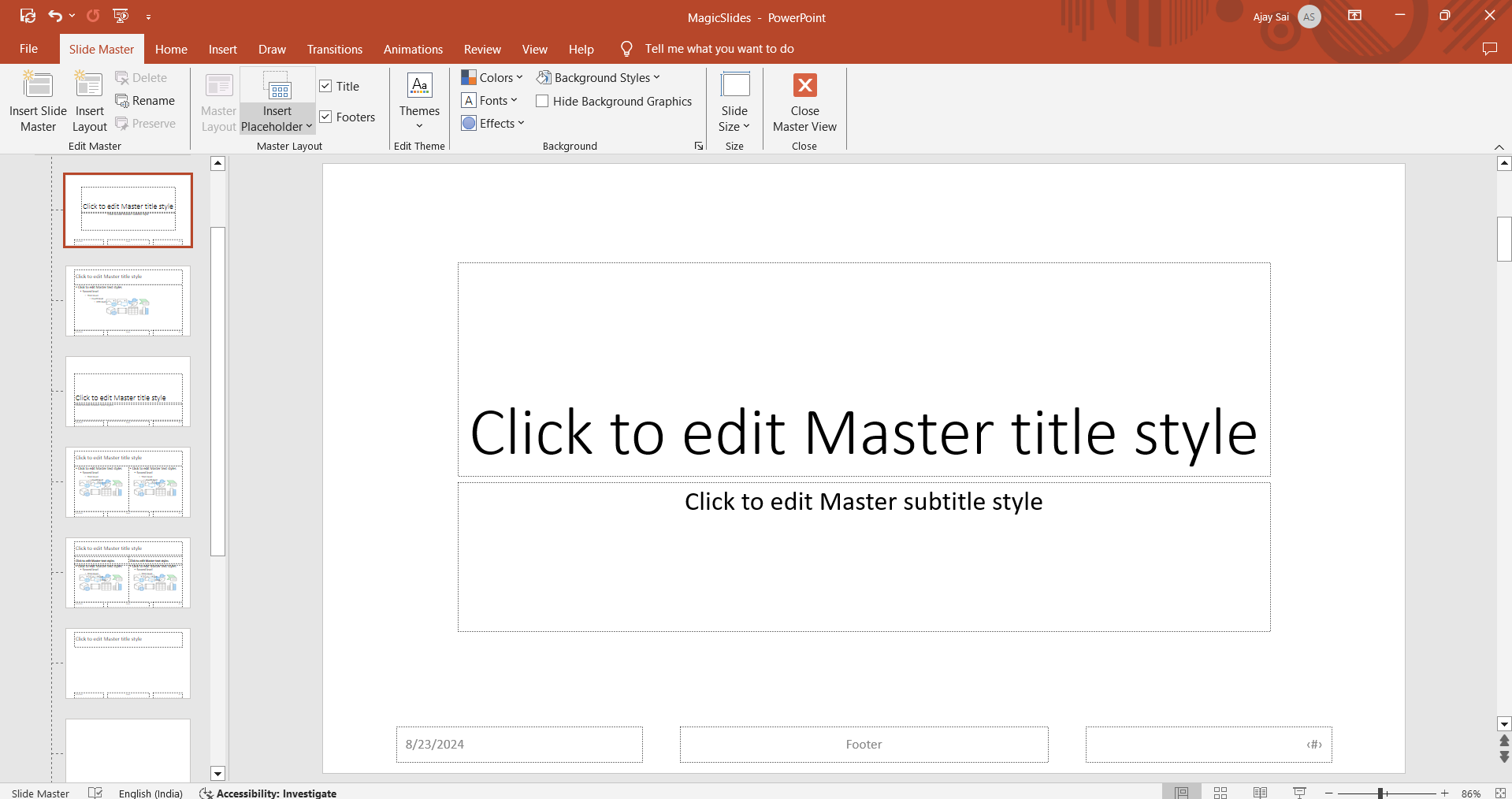Screen dimensions: 1512x799
Task: Open Reading View from the status bar
Action: [1260, 793]
